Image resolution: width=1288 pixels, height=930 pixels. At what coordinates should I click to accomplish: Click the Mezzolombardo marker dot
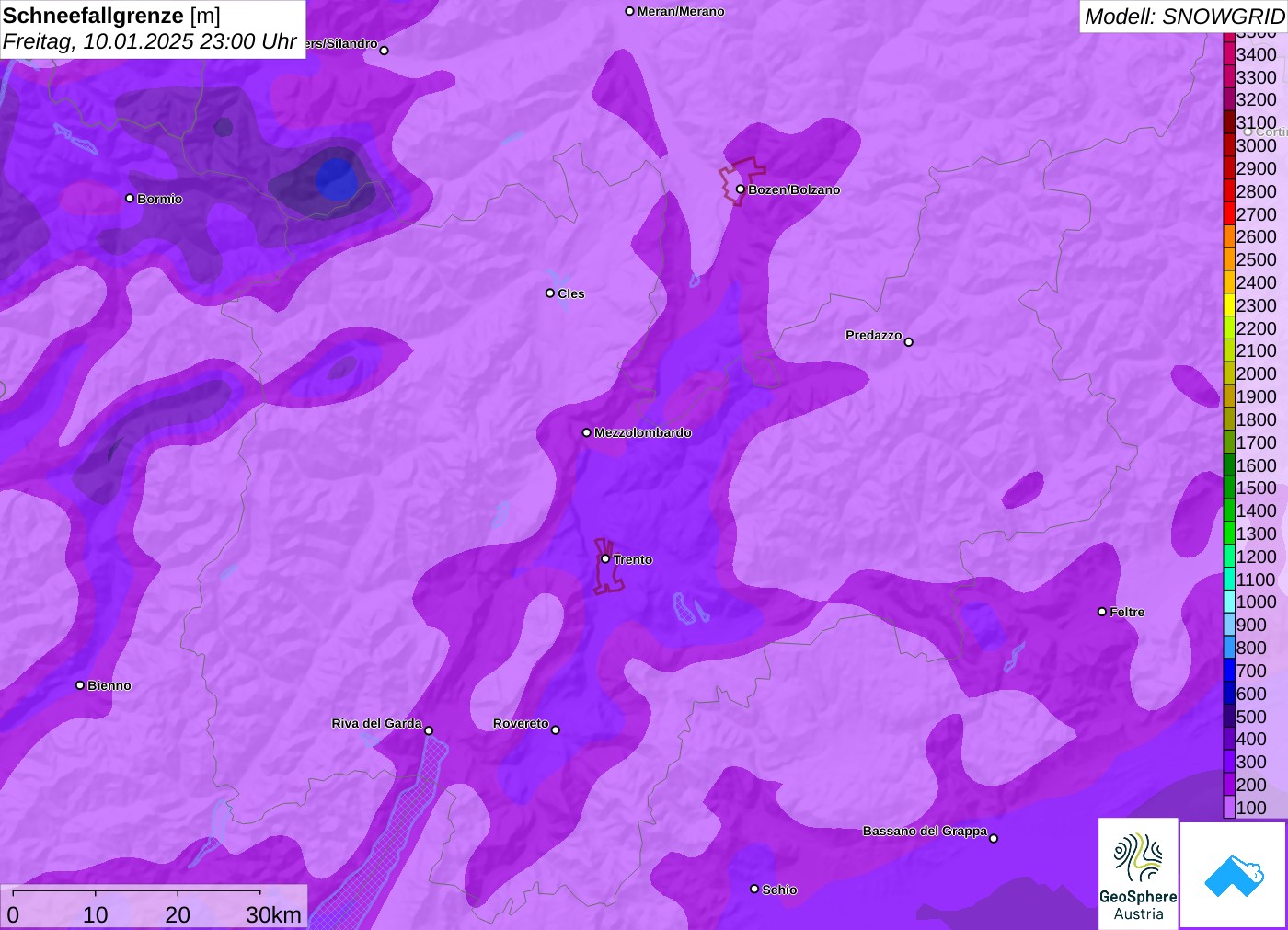[x=587, y=432]
